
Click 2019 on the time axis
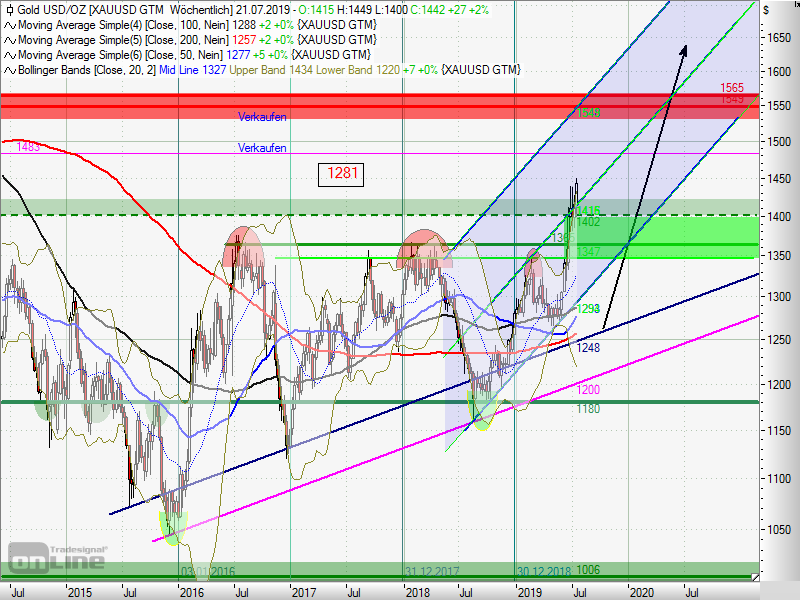(530, 593)
